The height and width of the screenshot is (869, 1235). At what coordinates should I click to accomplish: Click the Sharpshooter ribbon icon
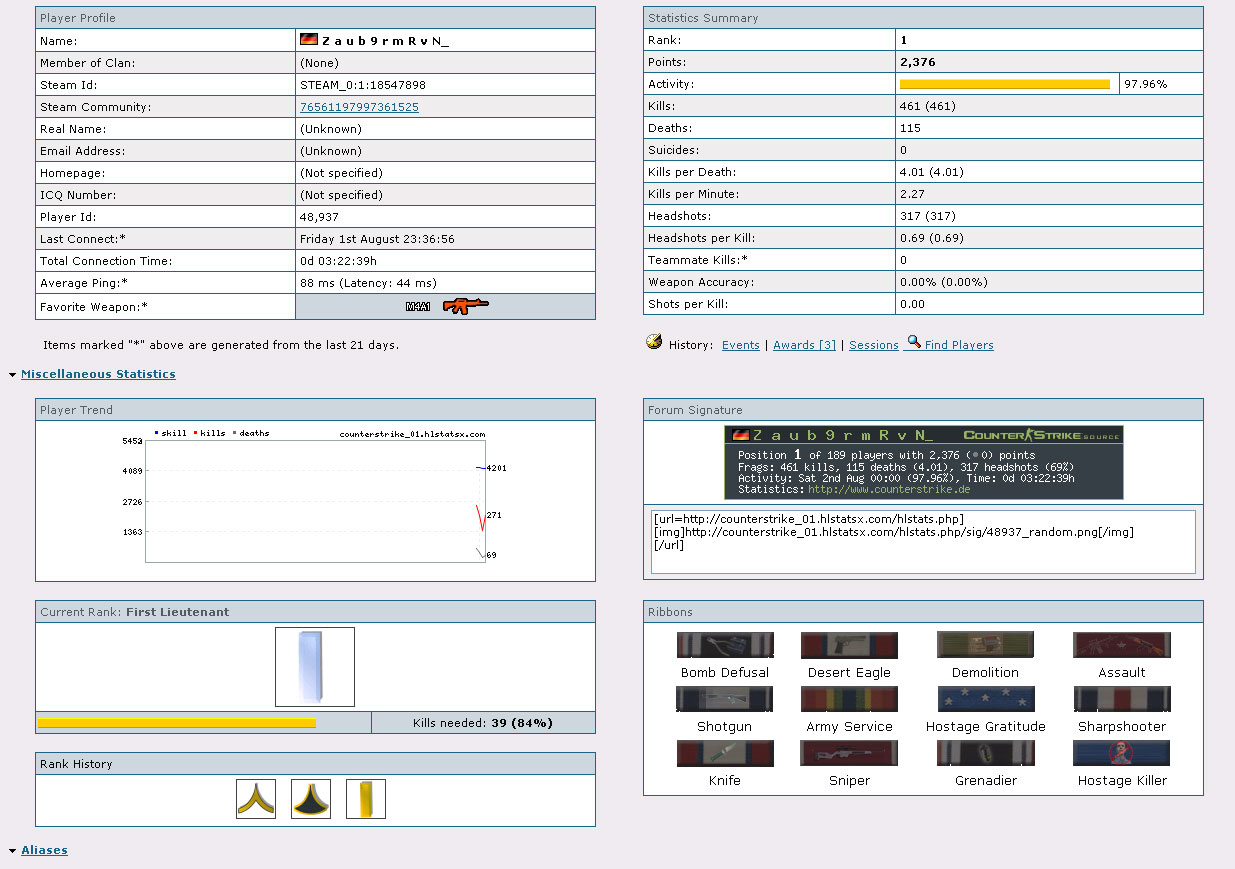1121,699
